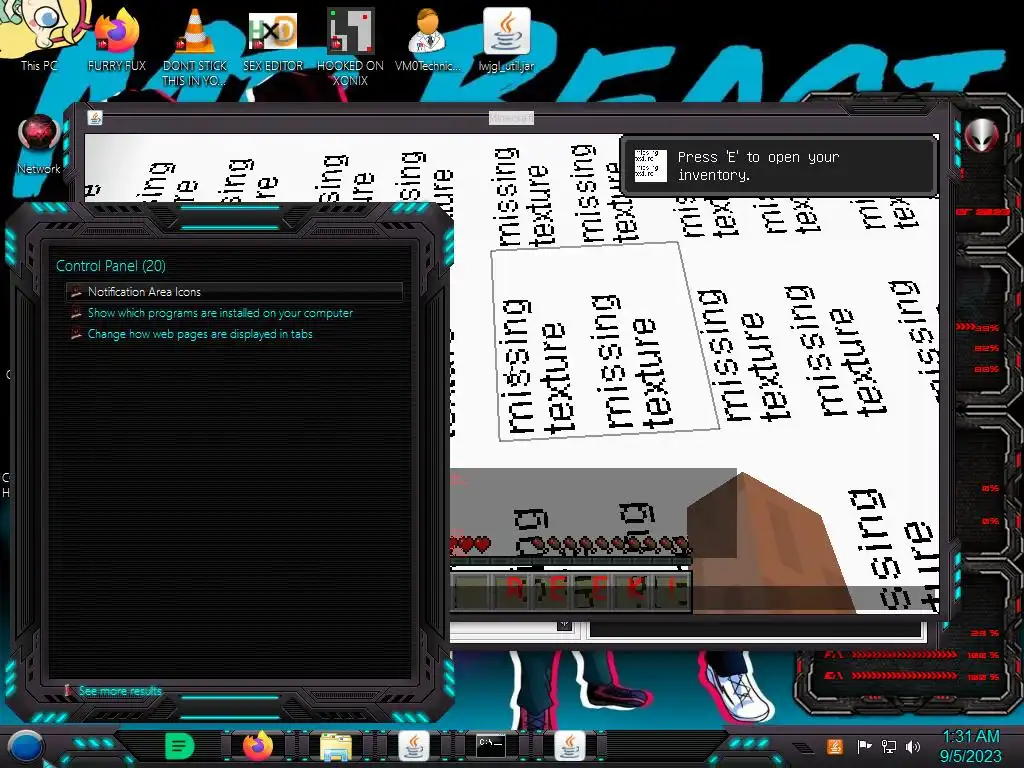Click the orange Java tray icon
Image resolution: width=1024 pixels, height=768 pixels.
(834, 746)
